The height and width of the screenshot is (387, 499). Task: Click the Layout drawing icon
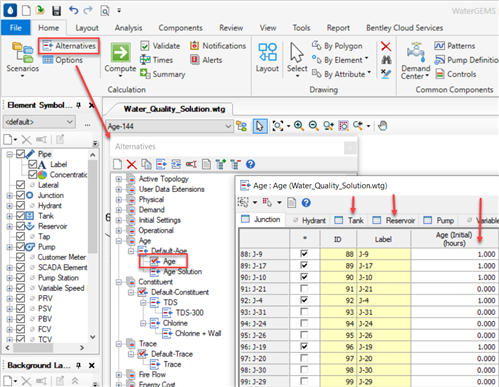coord(267,52)
